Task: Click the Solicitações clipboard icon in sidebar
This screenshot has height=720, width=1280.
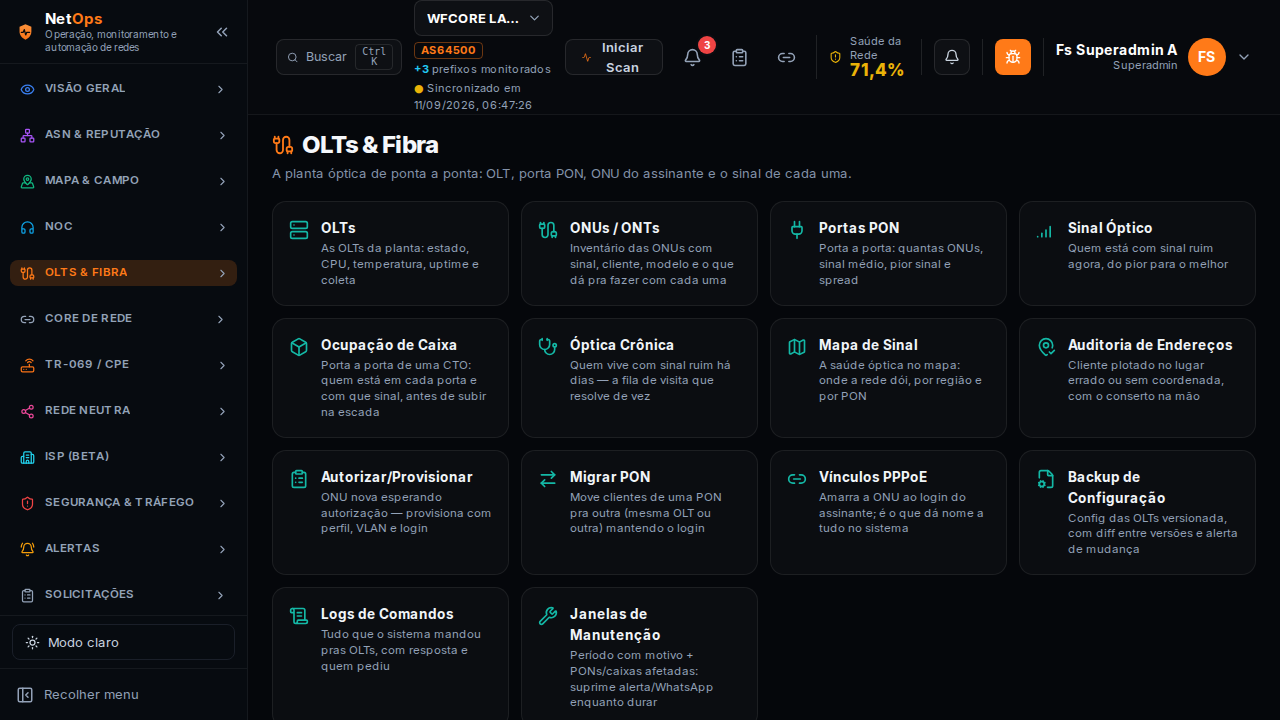Action: (x=28, y=595)
